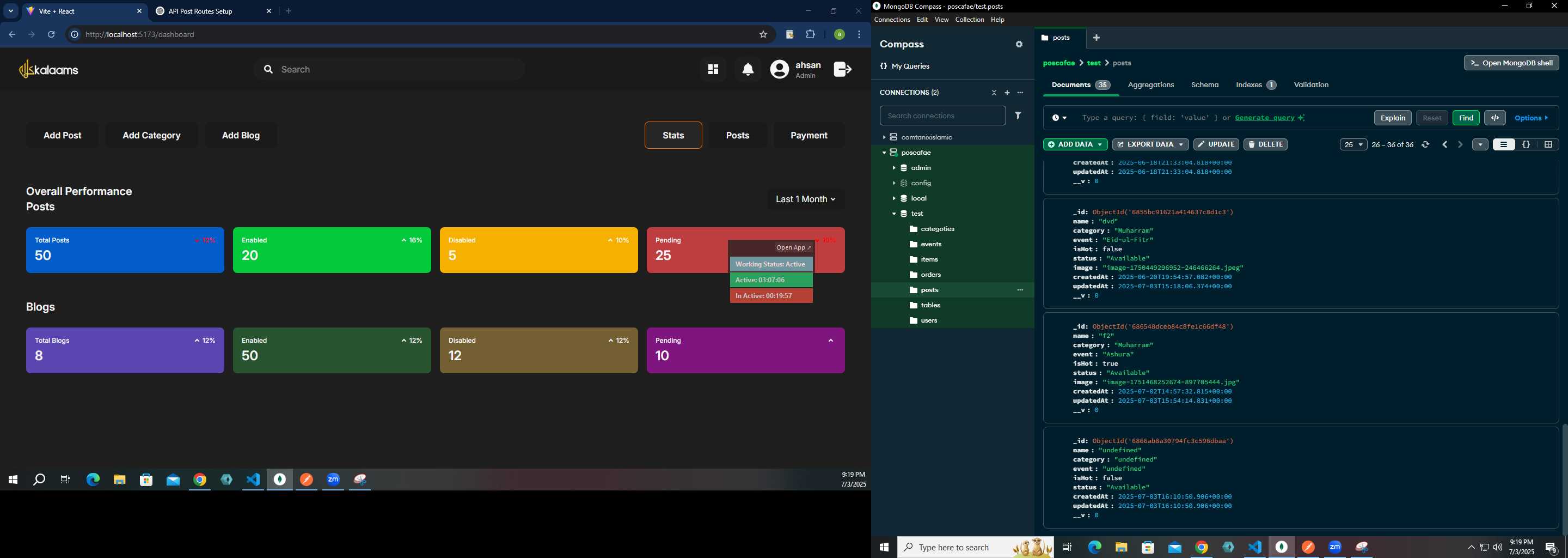Image resolution: width=1568 pixels, height=558 pixels.
Task: Switch to the Indexes tab
Action: pos(1255,84)
